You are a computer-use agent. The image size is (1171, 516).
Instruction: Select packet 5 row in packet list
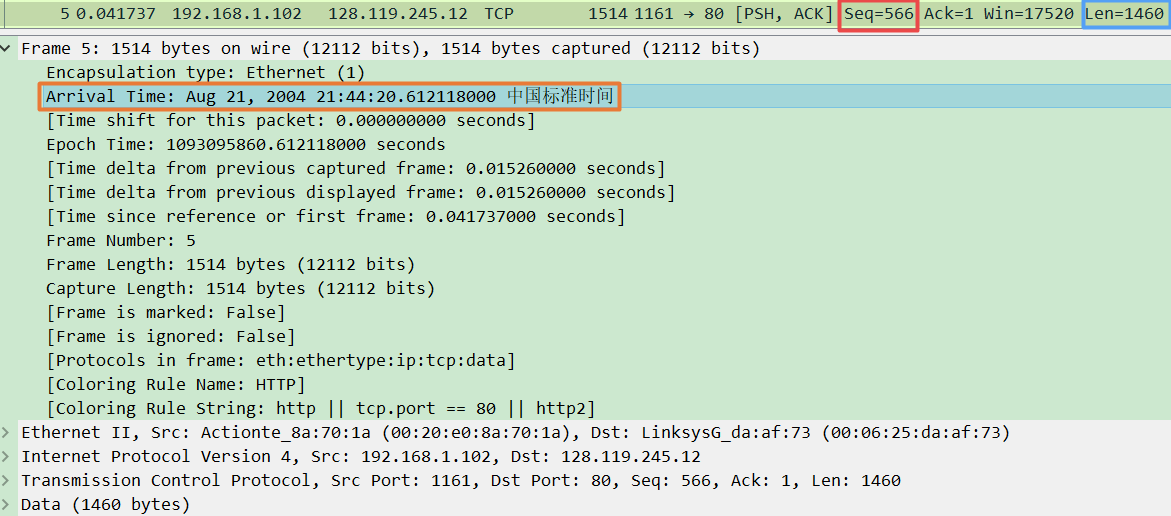click(x=586, y=13)
